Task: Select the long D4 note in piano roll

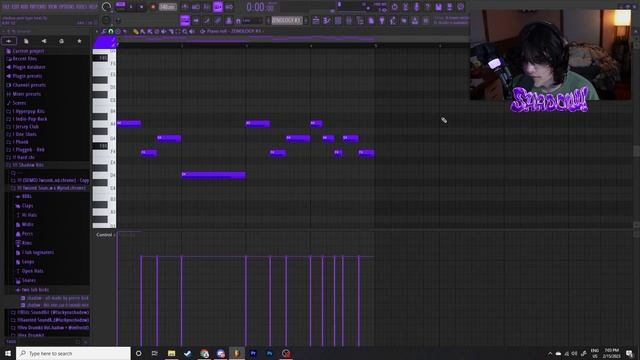Action: pyautogui.click(x=213, y=175)
